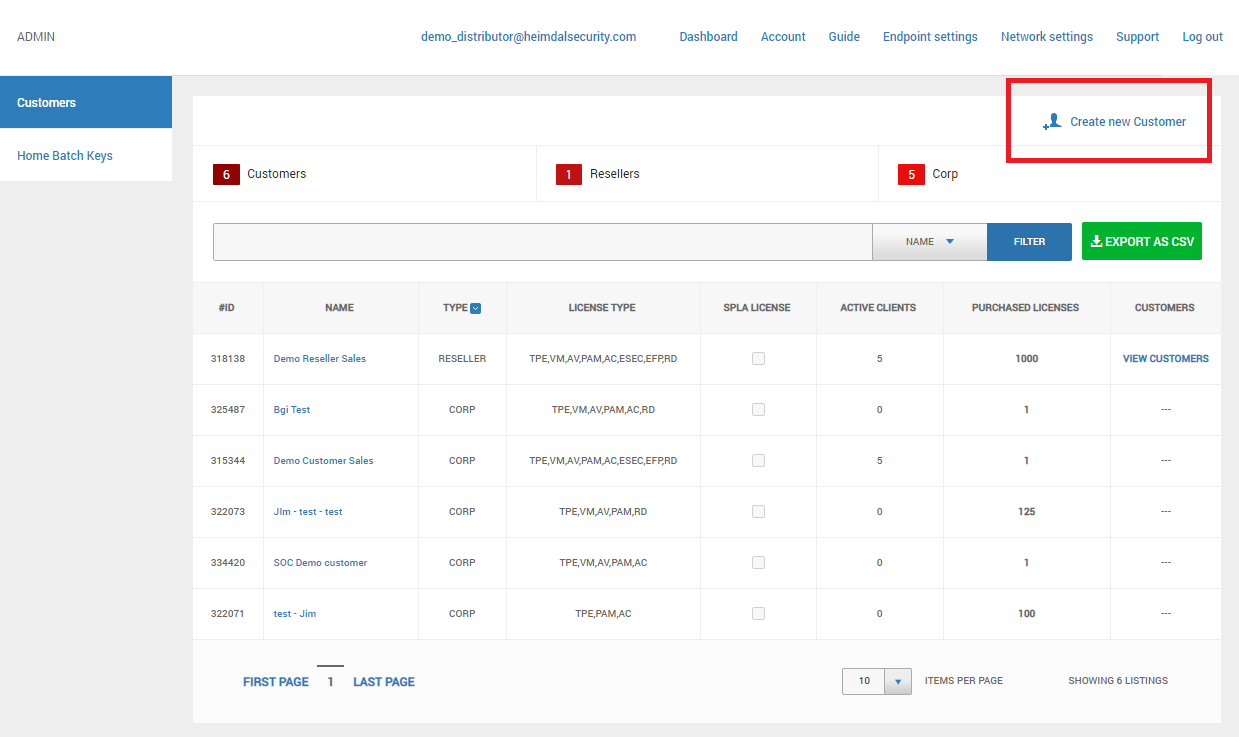Toggle SPLA license for Demo Reseller Sales
The image size is (1239, 737).
[x=758, y=358]
